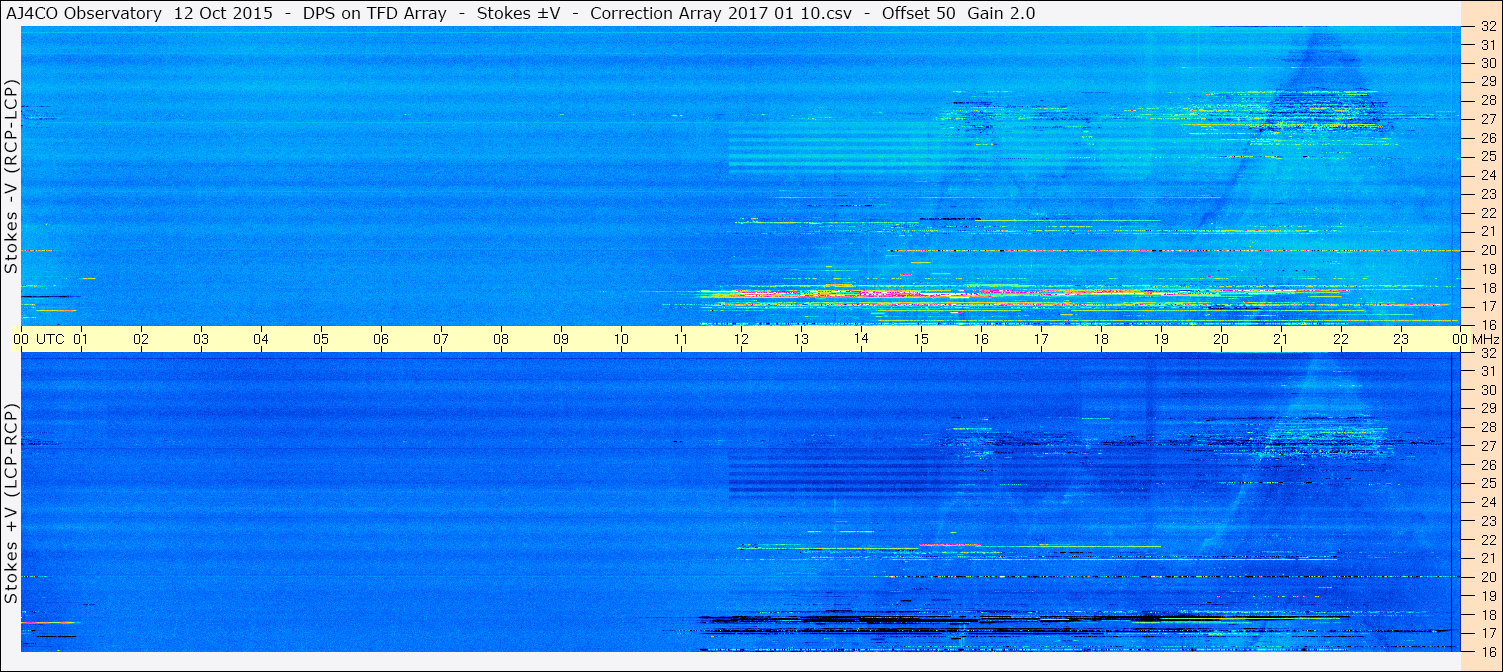1503x672 pixels.
Task: Click the 06 hour marker on time axis
Action: 381,339
